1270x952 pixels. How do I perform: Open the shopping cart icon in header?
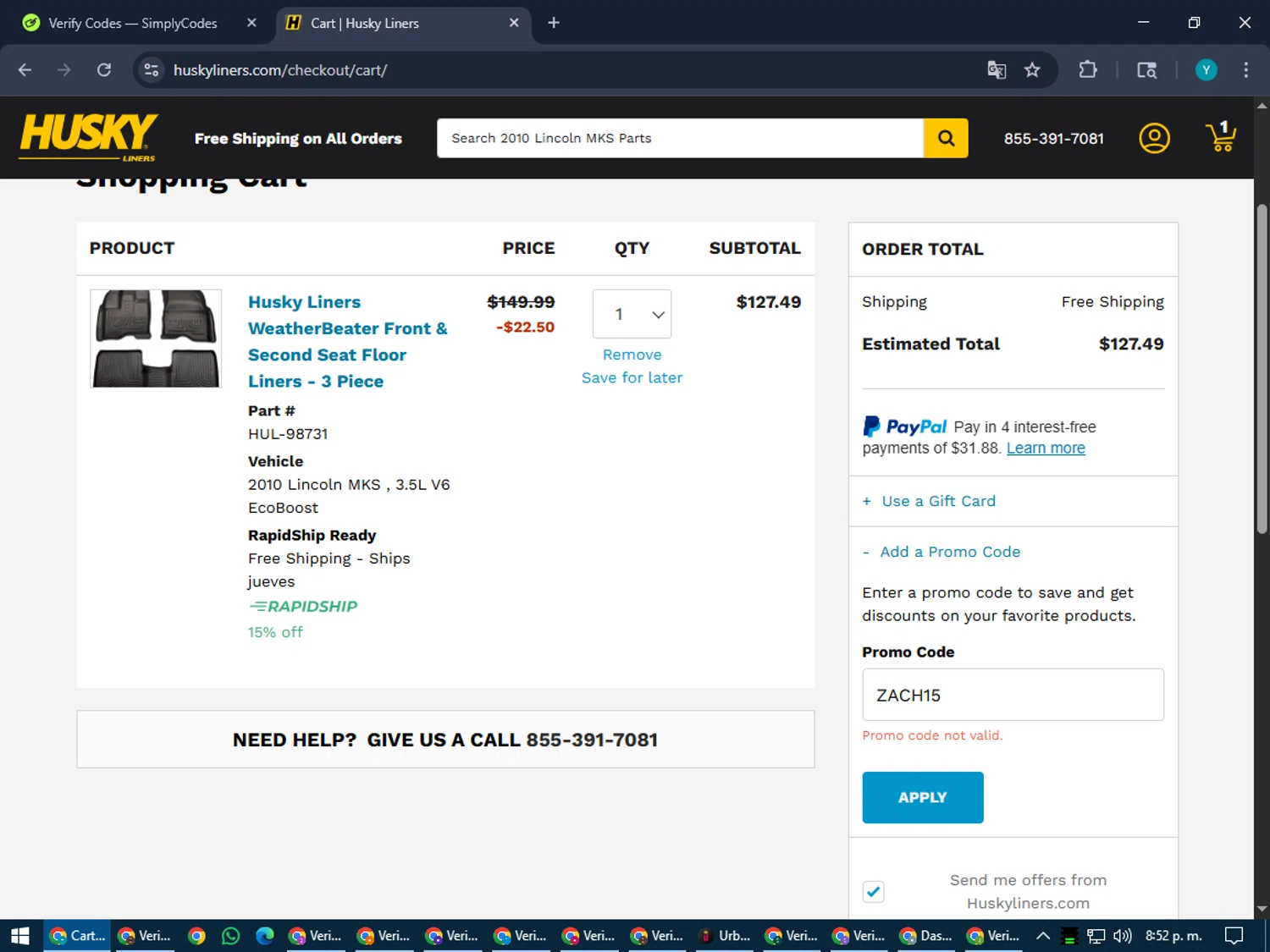1220,137
